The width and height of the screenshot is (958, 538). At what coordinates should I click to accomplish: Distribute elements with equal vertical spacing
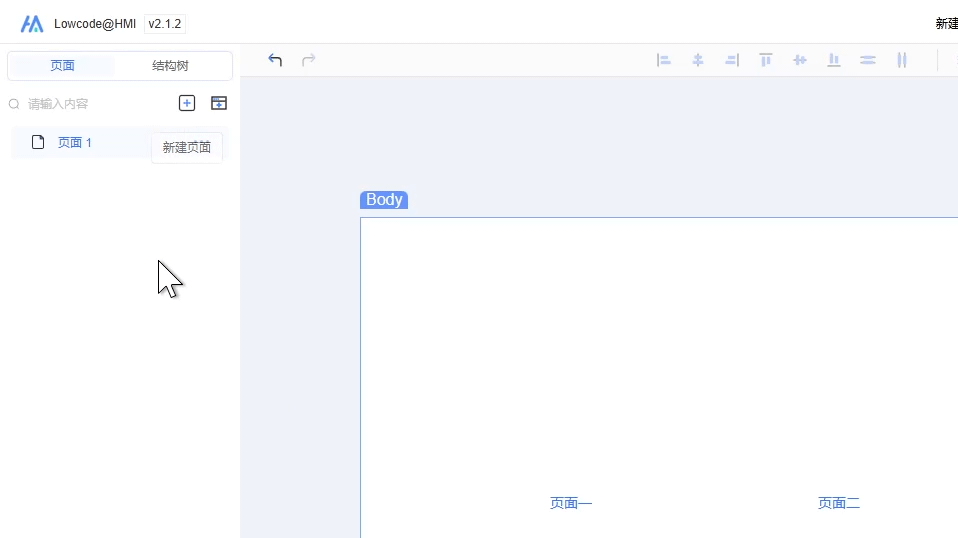(868, 60)
